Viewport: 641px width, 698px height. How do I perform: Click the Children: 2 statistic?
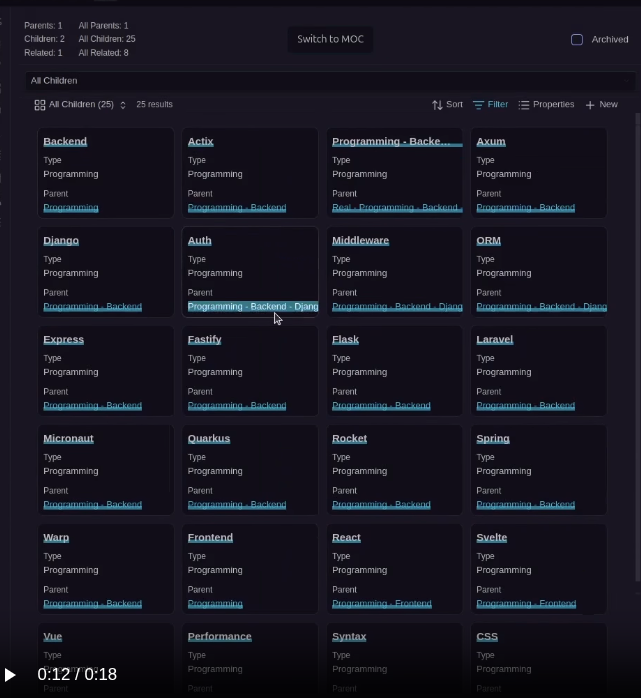pyautogui.click(x=44, y=39)
